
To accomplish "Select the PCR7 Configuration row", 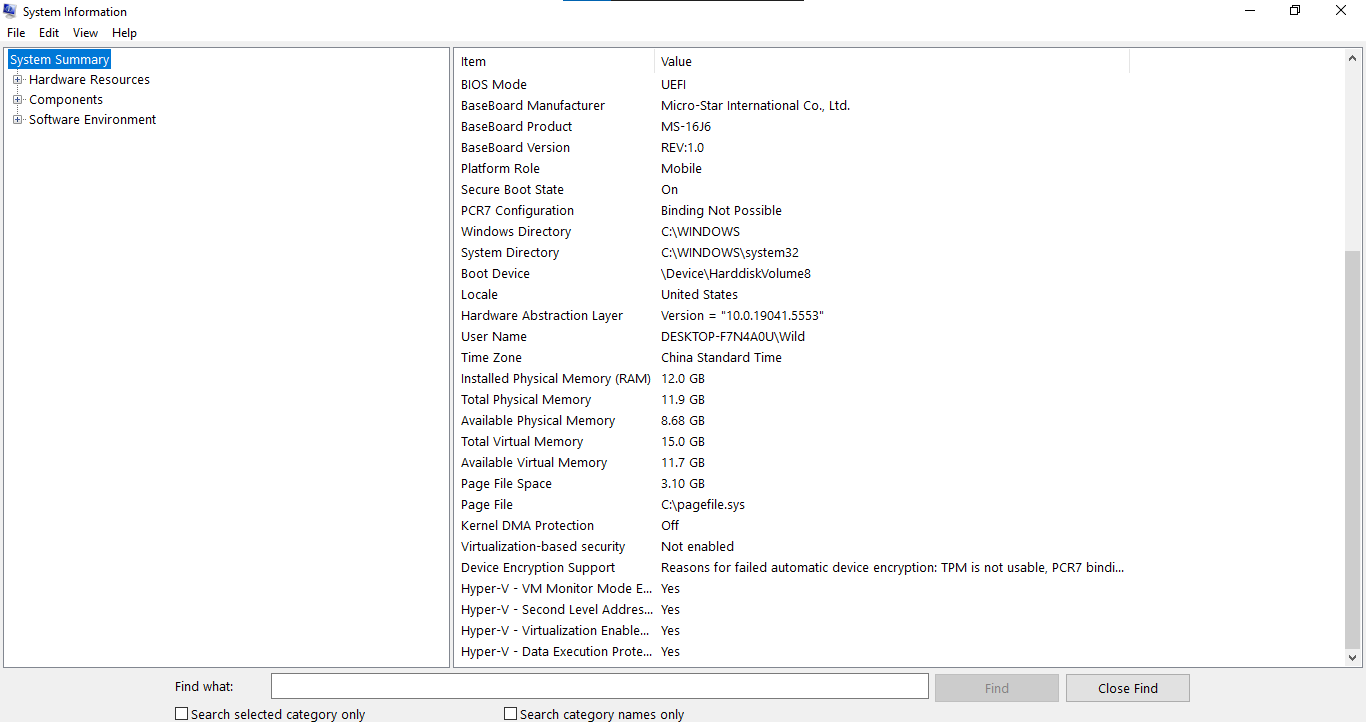I will point(792,211).
